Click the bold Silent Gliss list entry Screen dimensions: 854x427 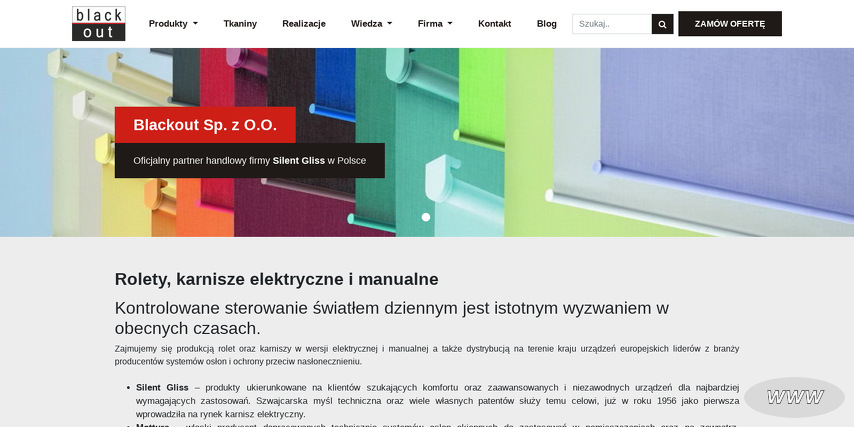(162, 388)
